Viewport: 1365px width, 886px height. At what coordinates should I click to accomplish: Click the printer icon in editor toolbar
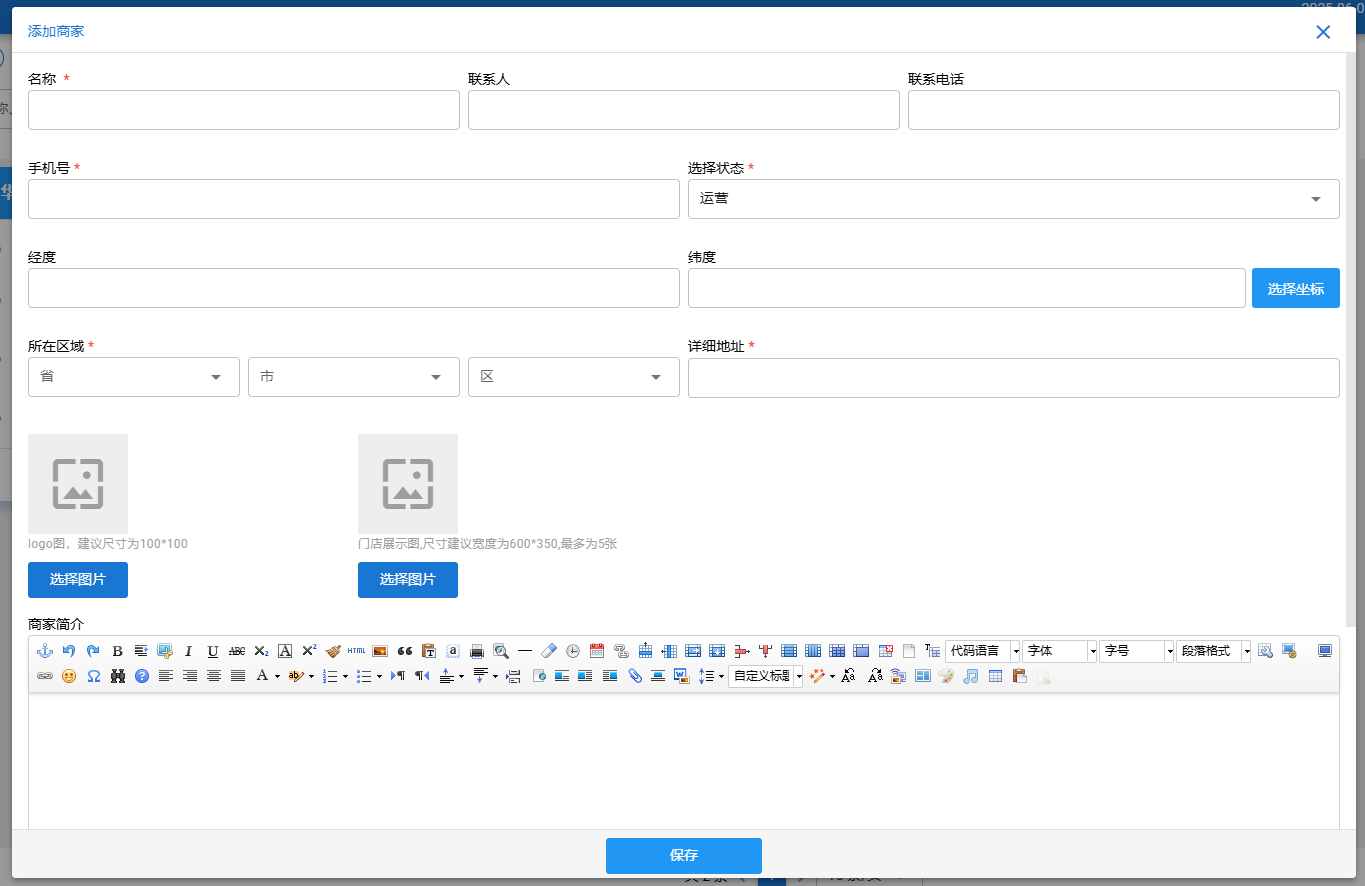(x=477, y=651)
